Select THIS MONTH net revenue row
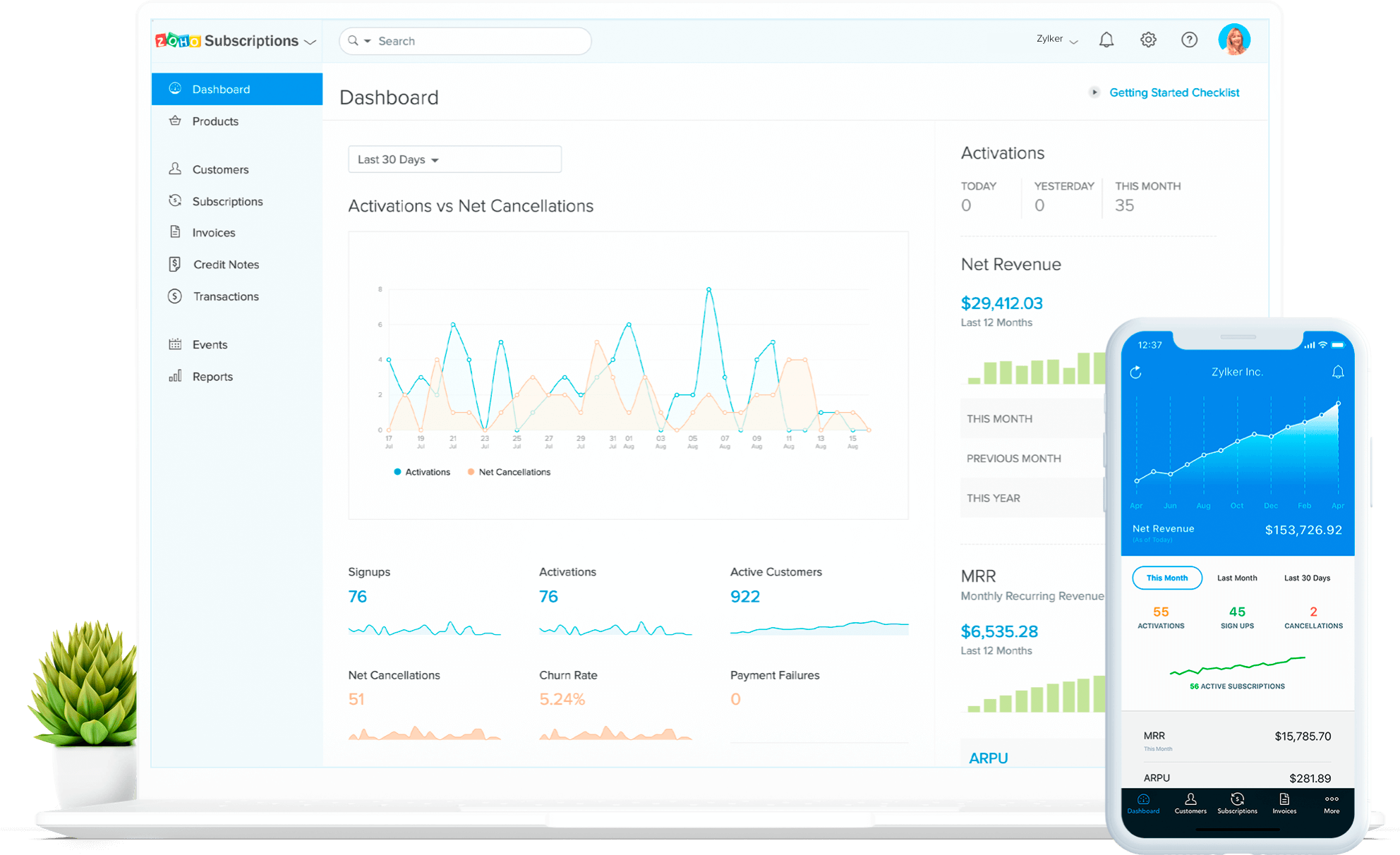Image resolution: width=1400 pixels, height=855 pixels. [x=1033, y=418]
